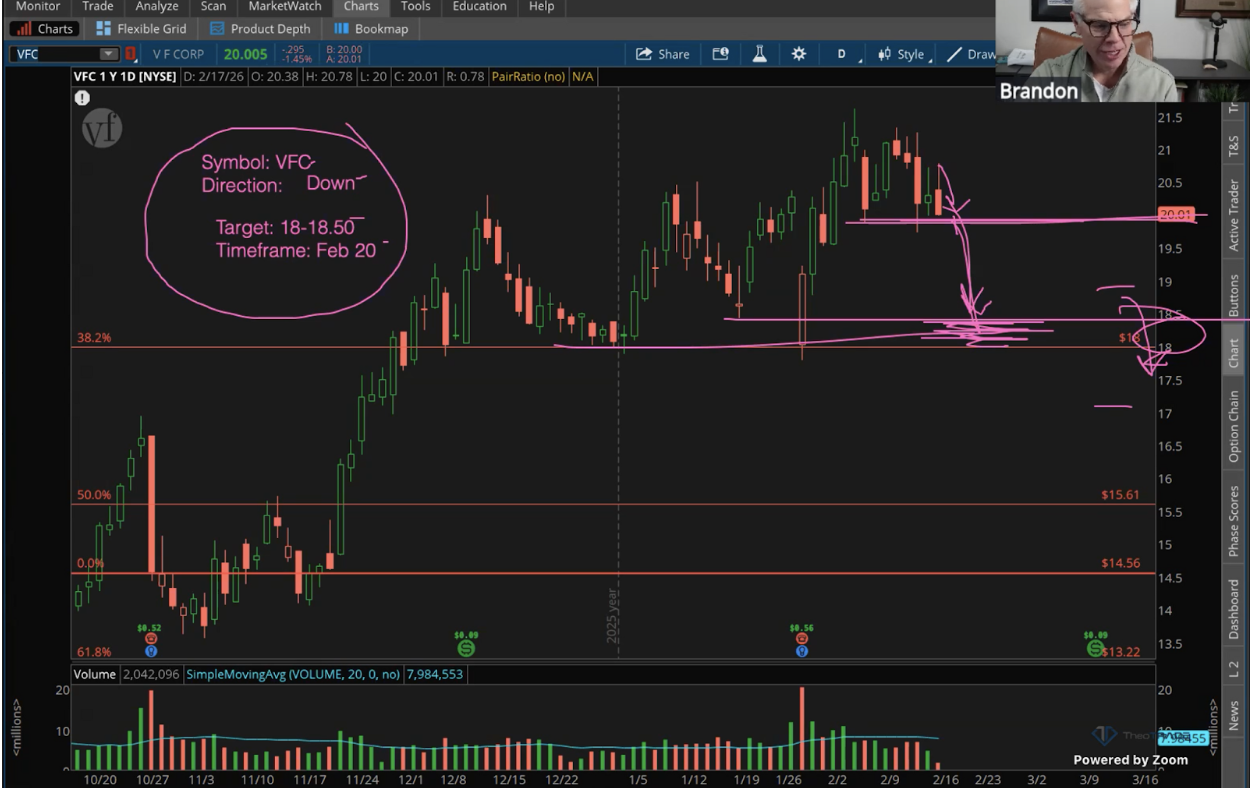Open the symbol selector dropdown arrow

(108, 54)
